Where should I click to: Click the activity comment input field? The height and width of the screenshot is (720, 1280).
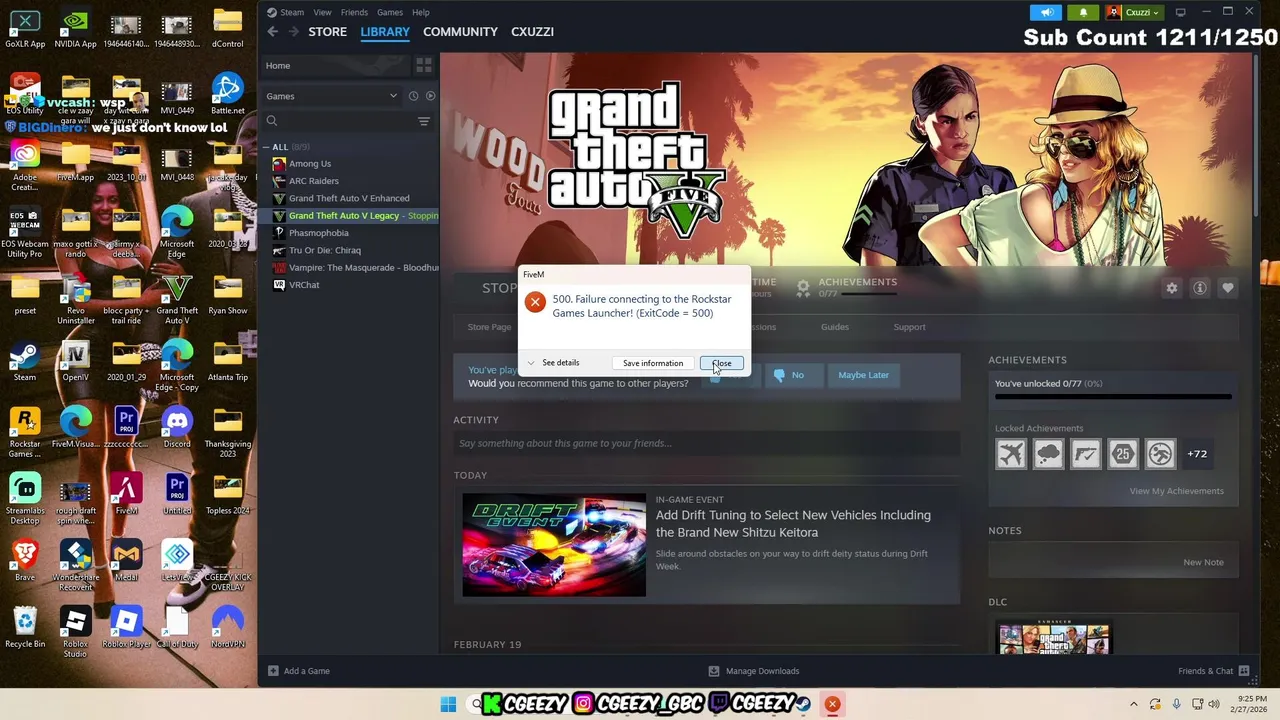click(x=706, y=443)
